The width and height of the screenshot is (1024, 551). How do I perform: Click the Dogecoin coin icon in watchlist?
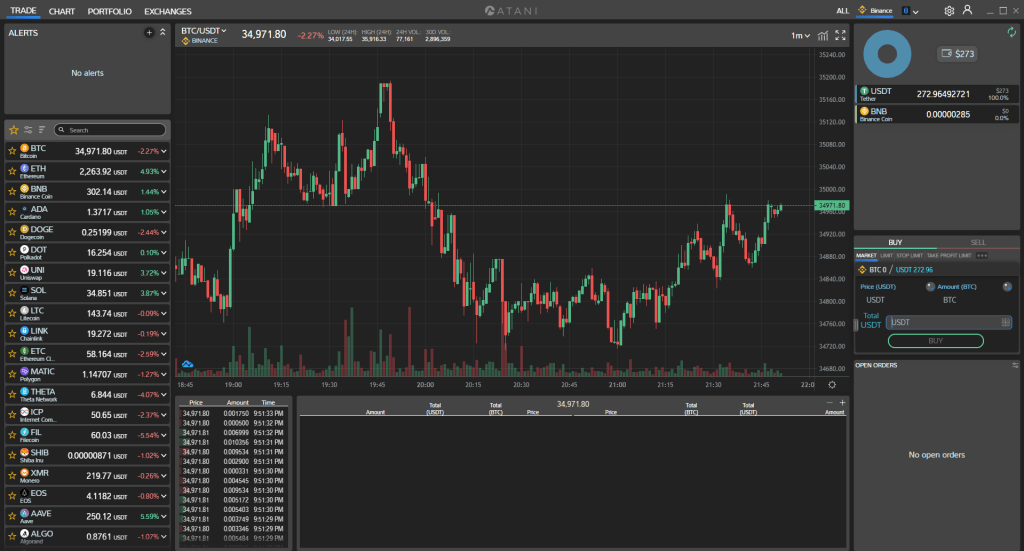pos(24,229)
